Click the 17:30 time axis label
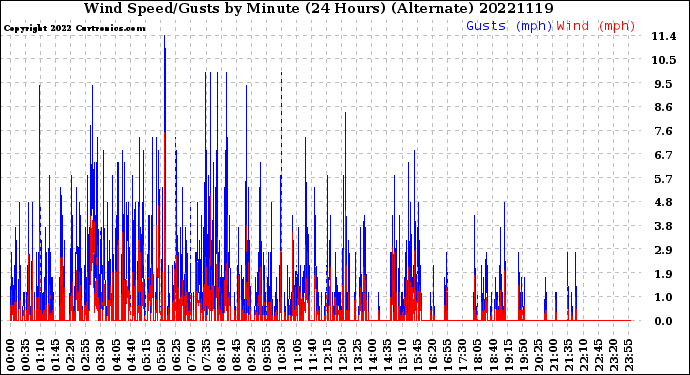This screenshot has width=690, height=375. pyautogui.click(x=462, y=354)
